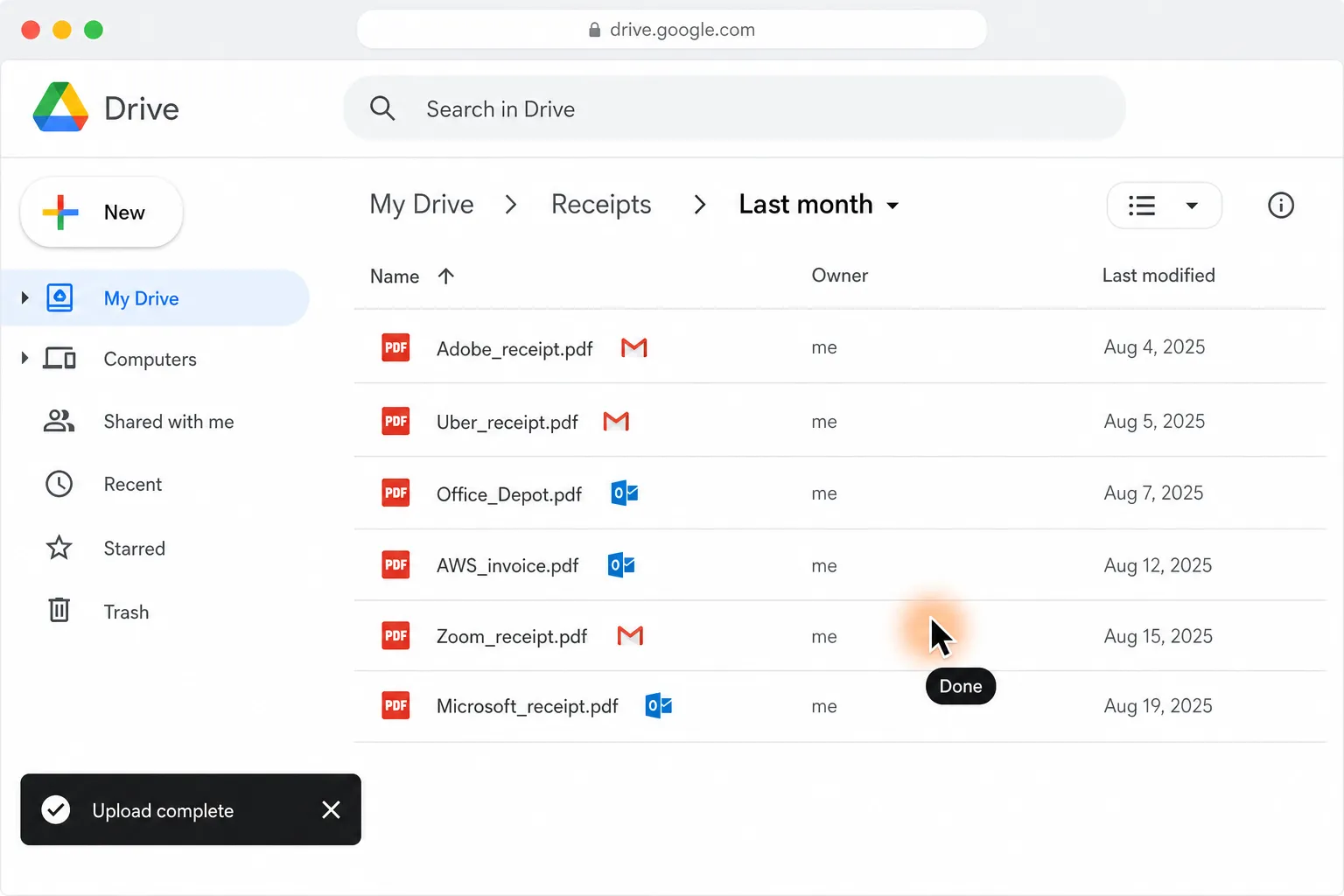The width and height of the screenshot is (1344, 896).
Task: Click the PDF icon for Microsoft_receipt.pdf
Action: tap(396, 705)
